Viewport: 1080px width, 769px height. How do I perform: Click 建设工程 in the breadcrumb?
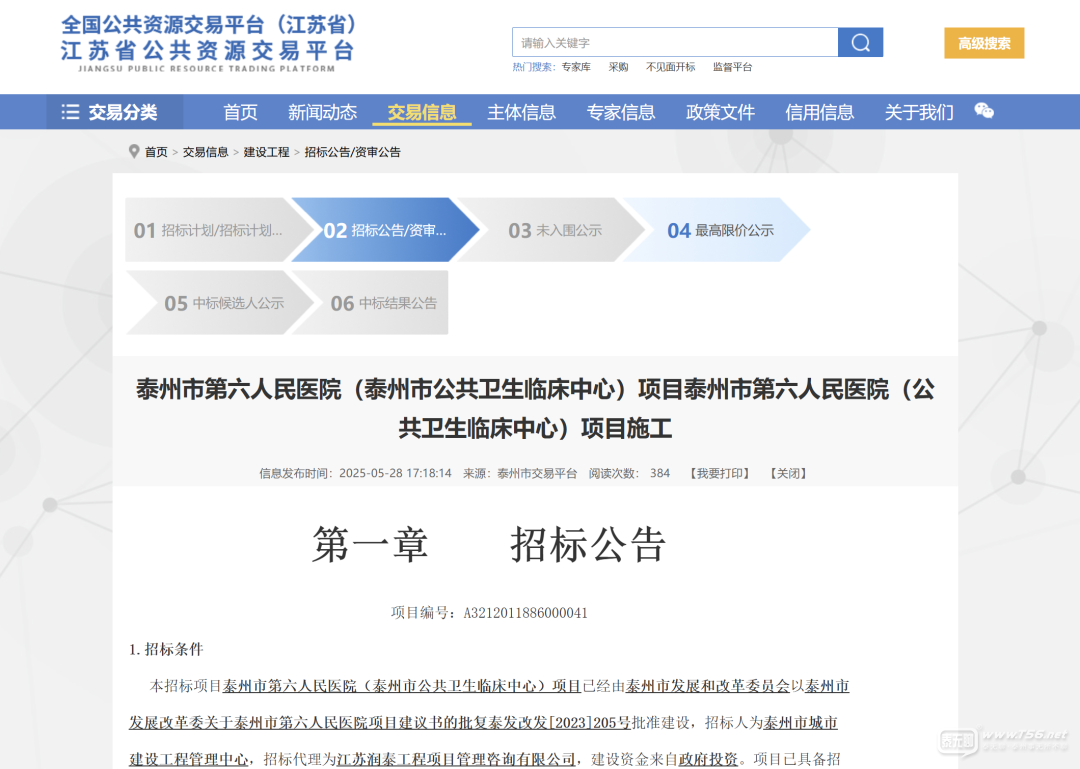tap(266, 152)
